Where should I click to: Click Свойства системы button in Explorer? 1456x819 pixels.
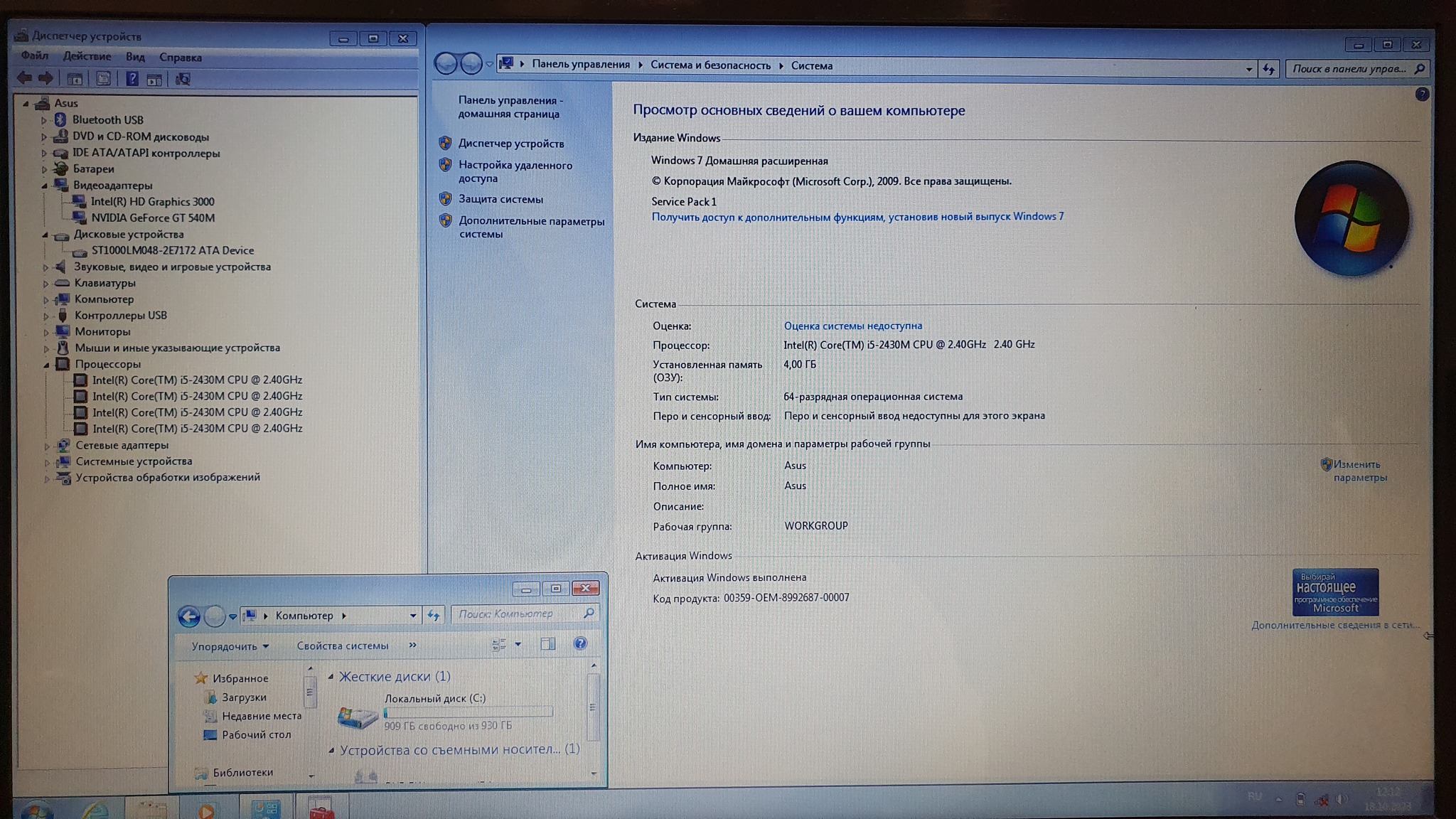point(342,646)
